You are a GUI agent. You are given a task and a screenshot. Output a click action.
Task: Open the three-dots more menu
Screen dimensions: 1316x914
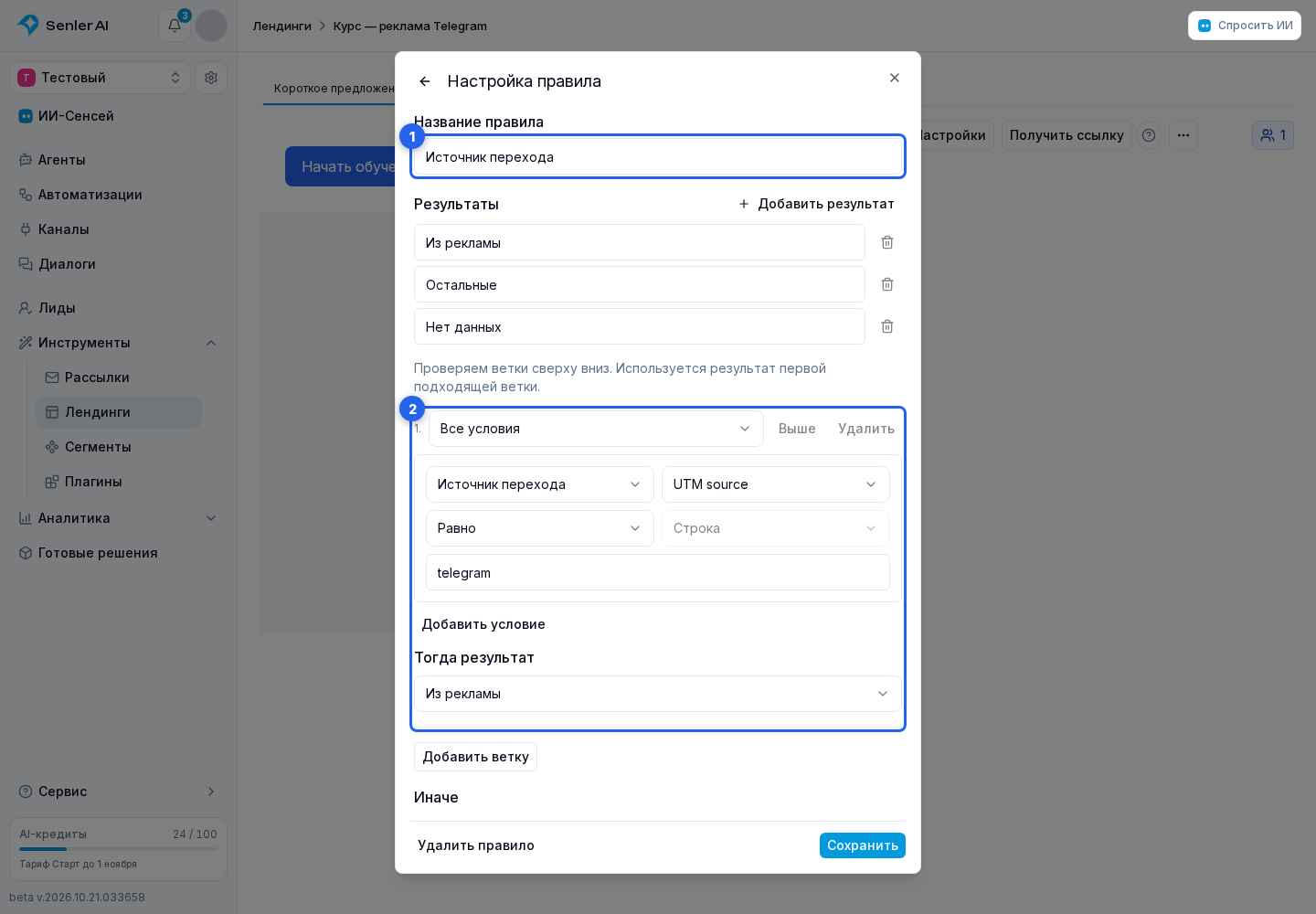tap(1183, 135)
